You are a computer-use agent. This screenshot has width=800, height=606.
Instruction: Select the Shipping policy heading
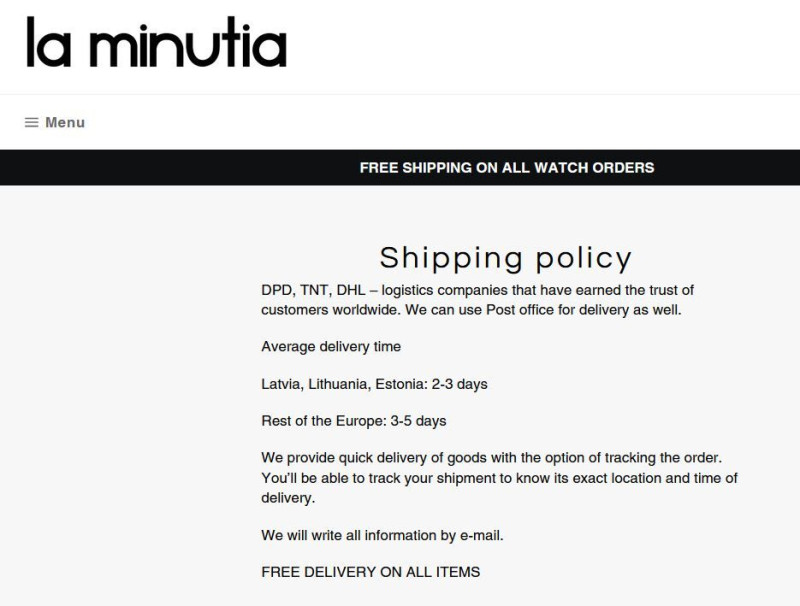506,258
